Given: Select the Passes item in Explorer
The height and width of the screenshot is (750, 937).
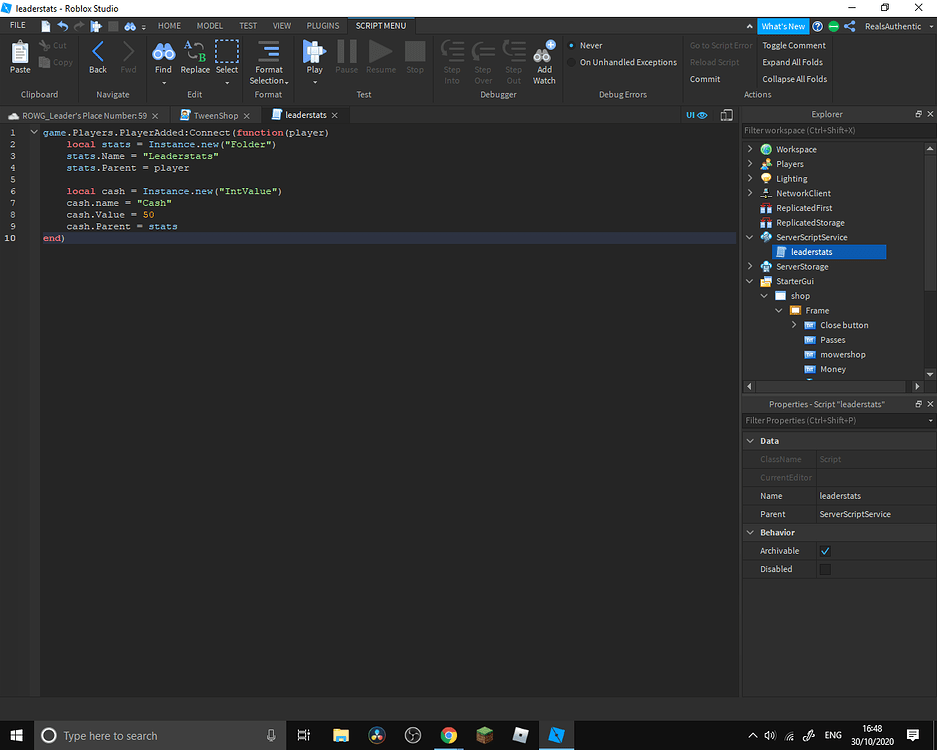Looking at the screenshot, I should [x=832, y=339].
